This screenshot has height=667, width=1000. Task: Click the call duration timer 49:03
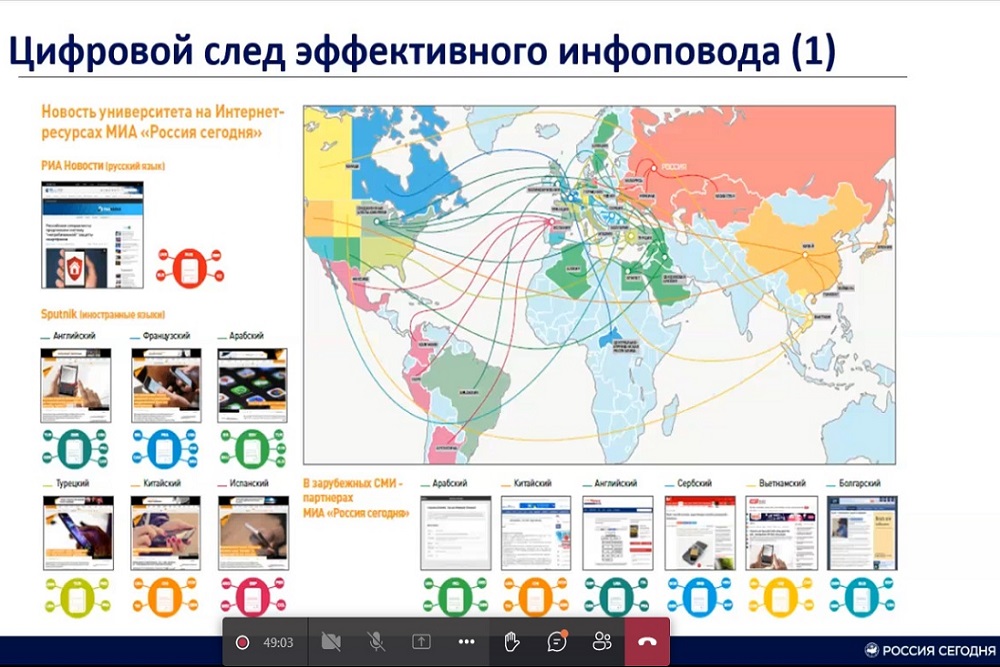(278, 642)
